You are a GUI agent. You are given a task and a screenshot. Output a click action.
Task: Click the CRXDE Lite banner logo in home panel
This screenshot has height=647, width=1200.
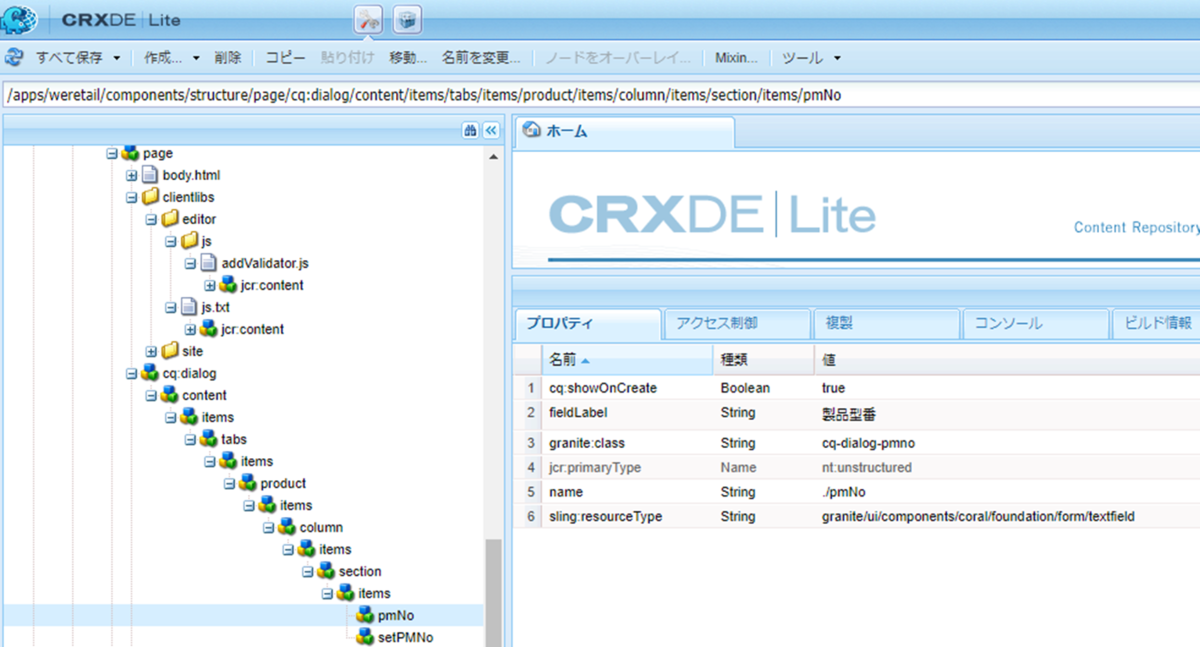tap(712, 216)
